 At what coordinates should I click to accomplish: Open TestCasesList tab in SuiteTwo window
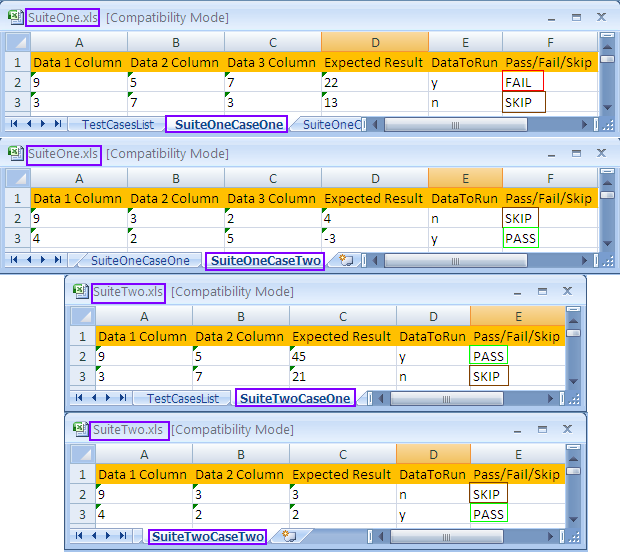183,398
